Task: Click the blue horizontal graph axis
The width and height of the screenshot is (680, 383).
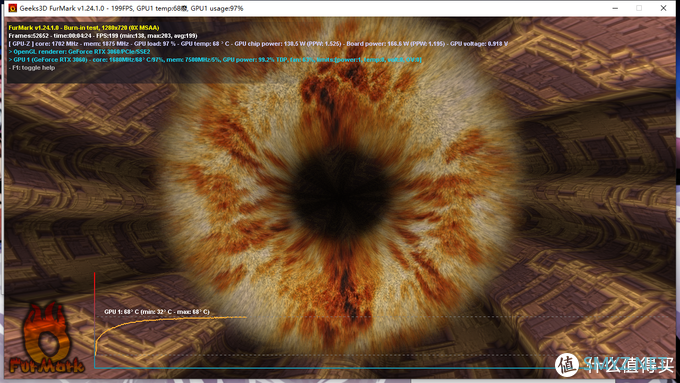Action: tap(325, 368)
